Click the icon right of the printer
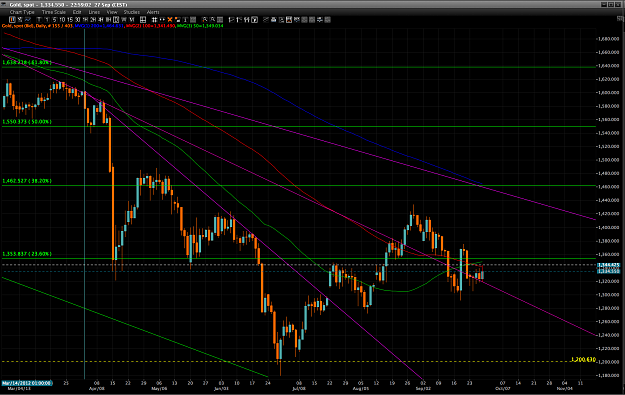The width and height of the screenshot is (625, 395). [281, 20]
